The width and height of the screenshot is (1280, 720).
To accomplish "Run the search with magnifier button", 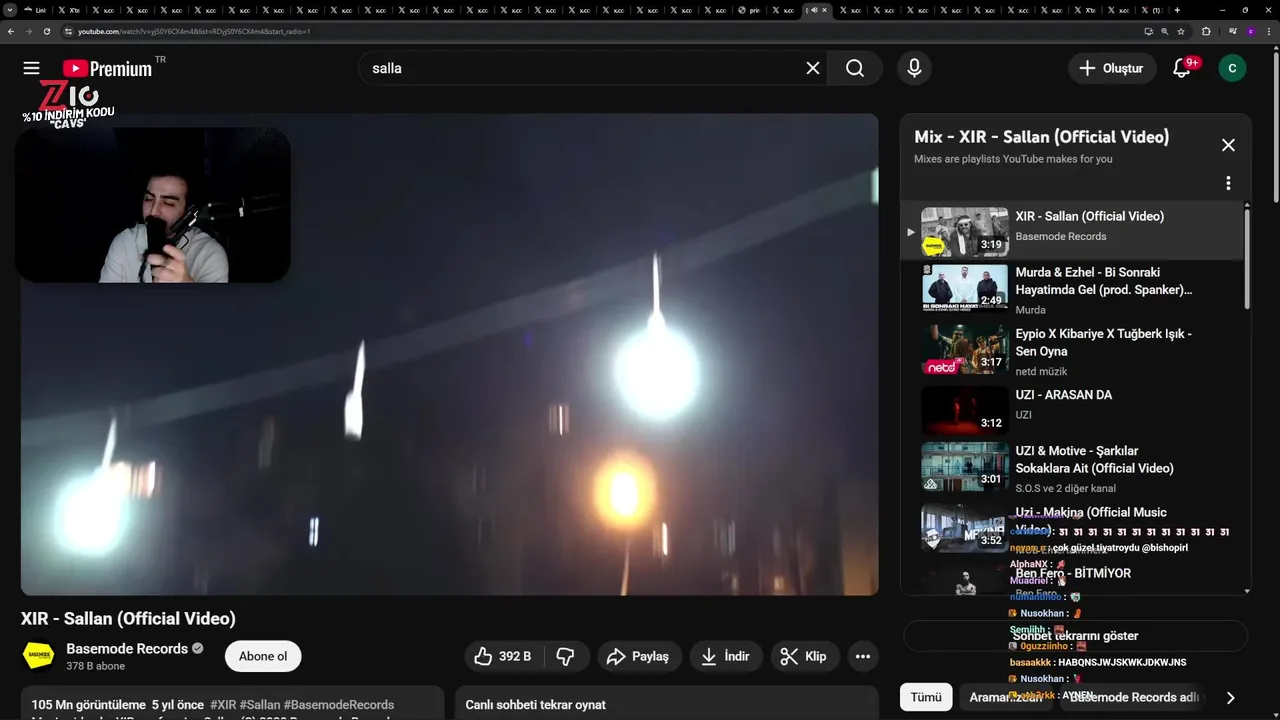I will click(855, 68).
